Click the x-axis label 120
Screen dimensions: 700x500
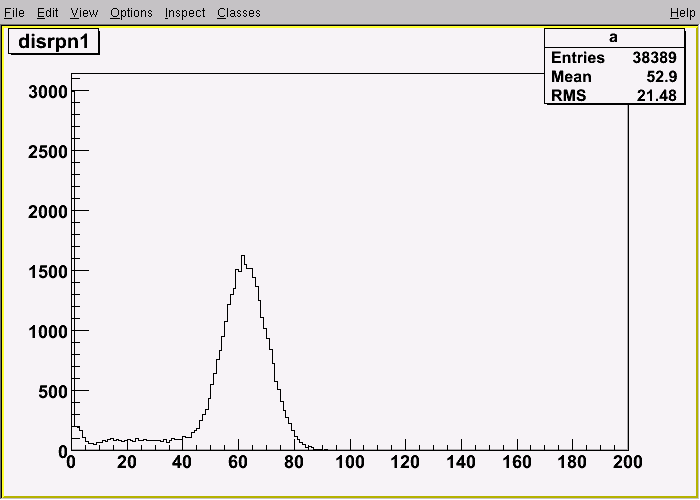point(405,462)
